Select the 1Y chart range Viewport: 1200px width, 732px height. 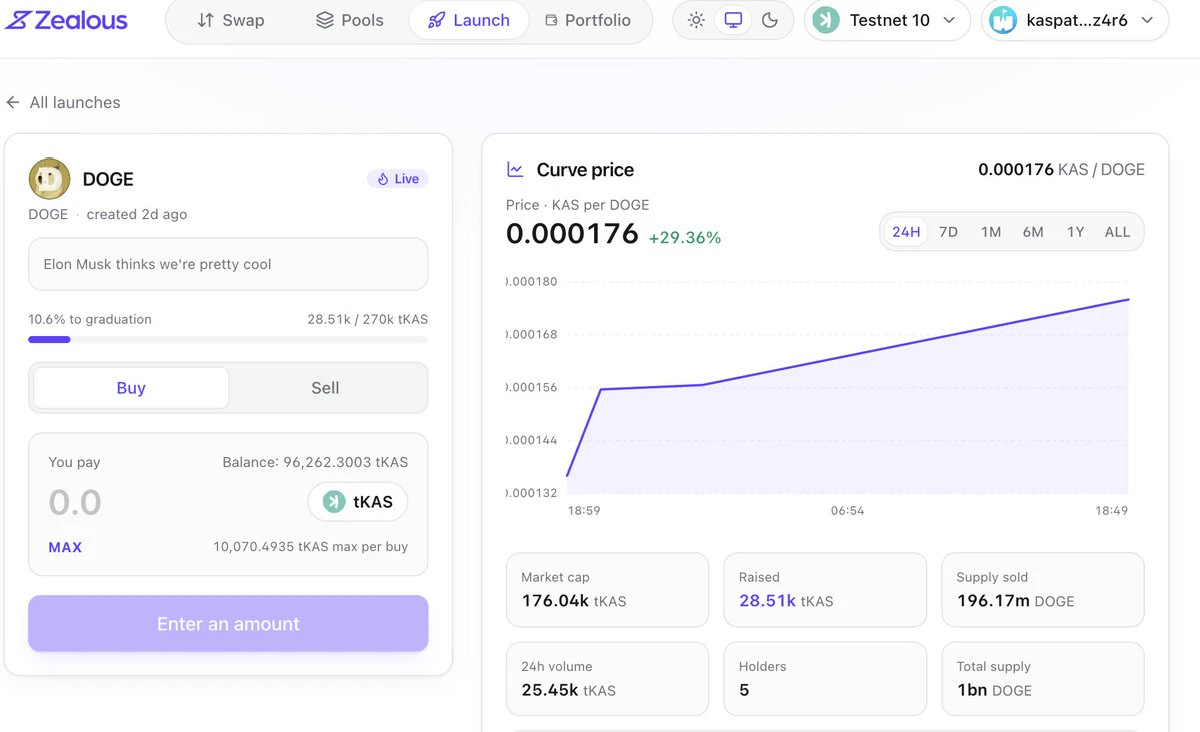coord(1075,232)
